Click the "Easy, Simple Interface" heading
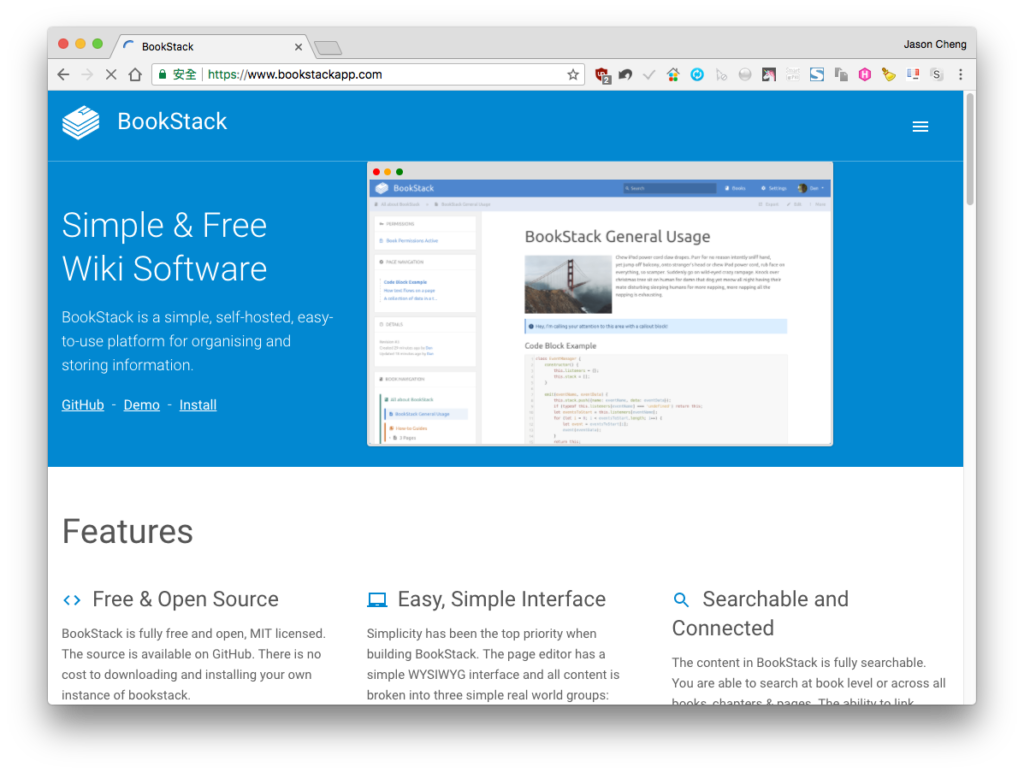 (502, 599)
